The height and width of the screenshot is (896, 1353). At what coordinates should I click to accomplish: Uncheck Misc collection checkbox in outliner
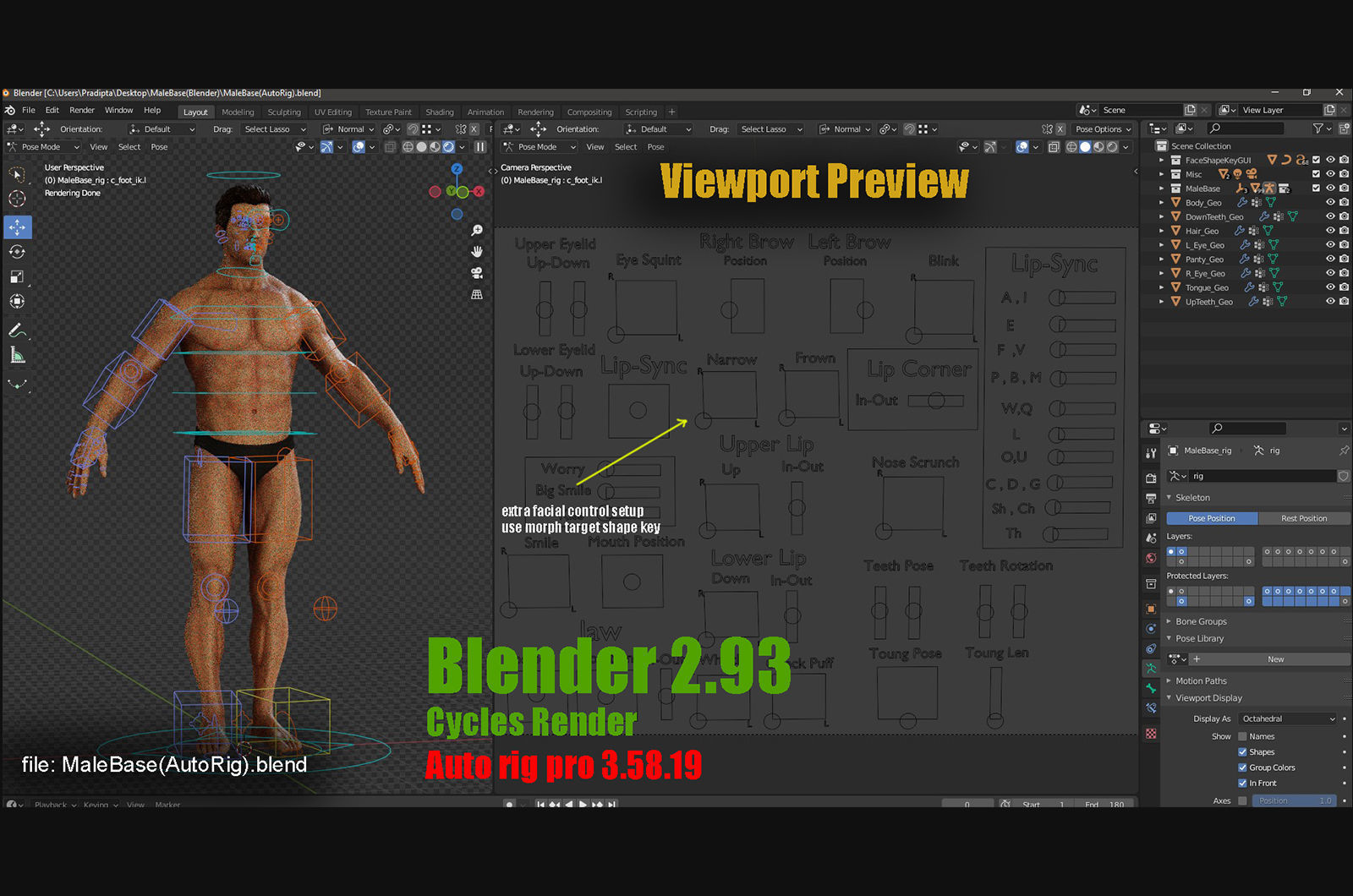point(1316,174)
